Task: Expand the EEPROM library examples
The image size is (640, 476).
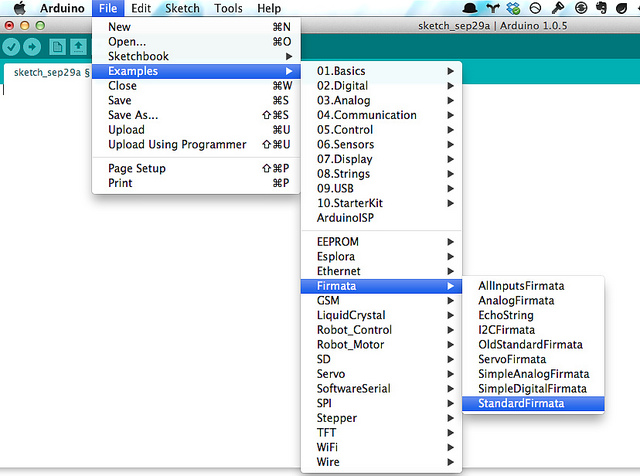Action: click(381, 242)
